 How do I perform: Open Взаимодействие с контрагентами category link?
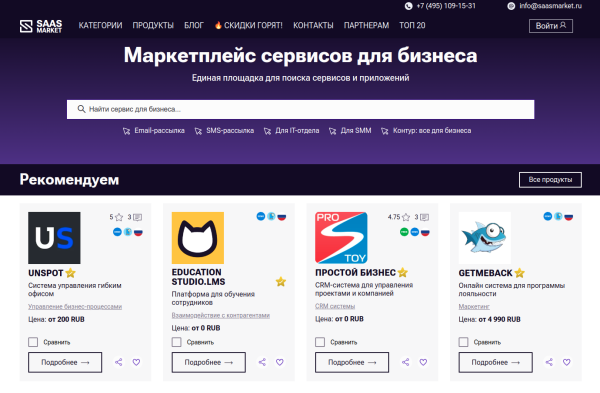point(221,315)
